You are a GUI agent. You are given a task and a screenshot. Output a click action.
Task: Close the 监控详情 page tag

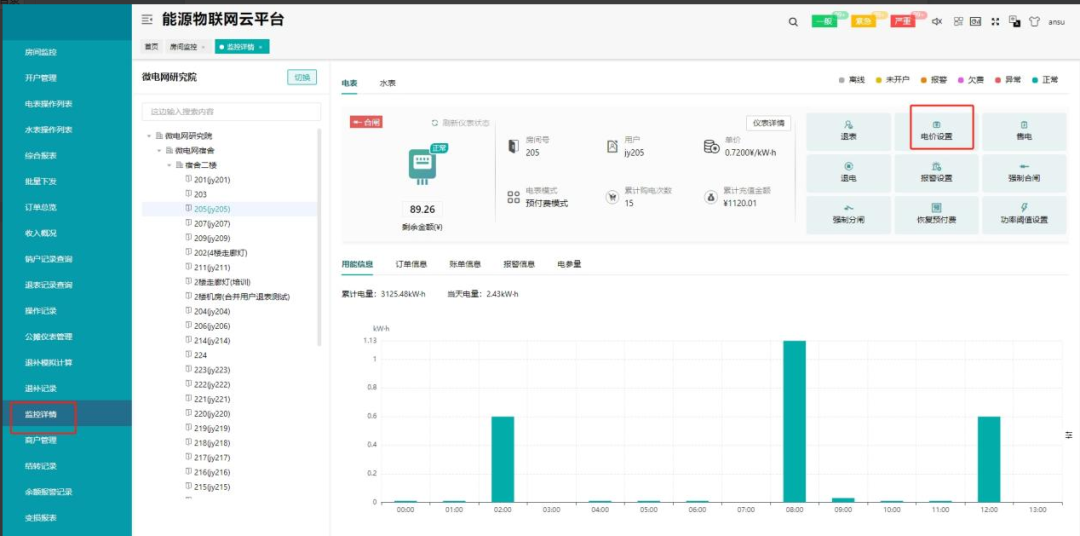[x=261, y=47]
